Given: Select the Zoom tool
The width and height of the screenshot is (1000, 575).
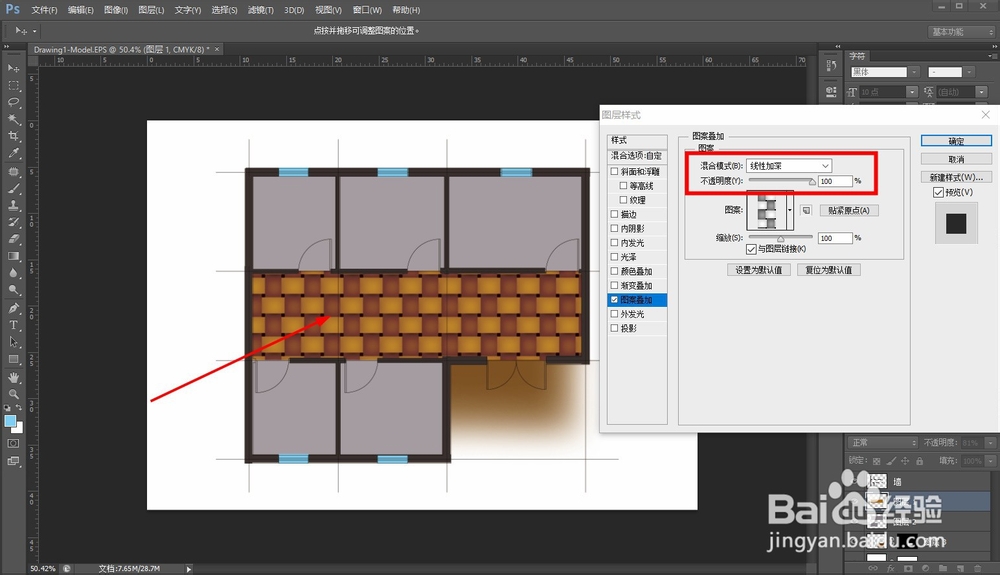Looking at the screenshot, I should [13, 394].
